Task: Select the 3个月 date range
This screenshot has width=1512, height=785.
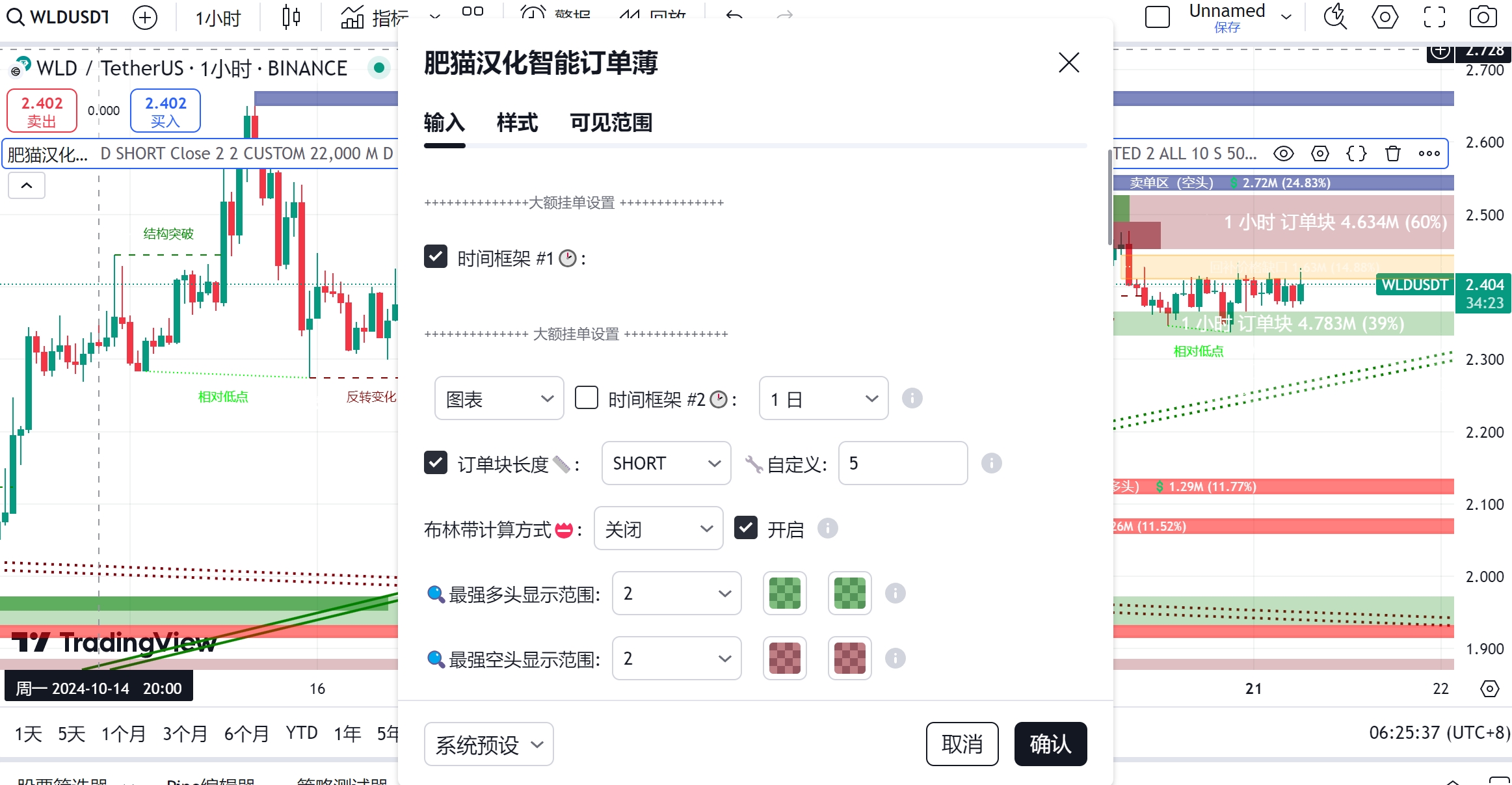Action: [185, 734]
